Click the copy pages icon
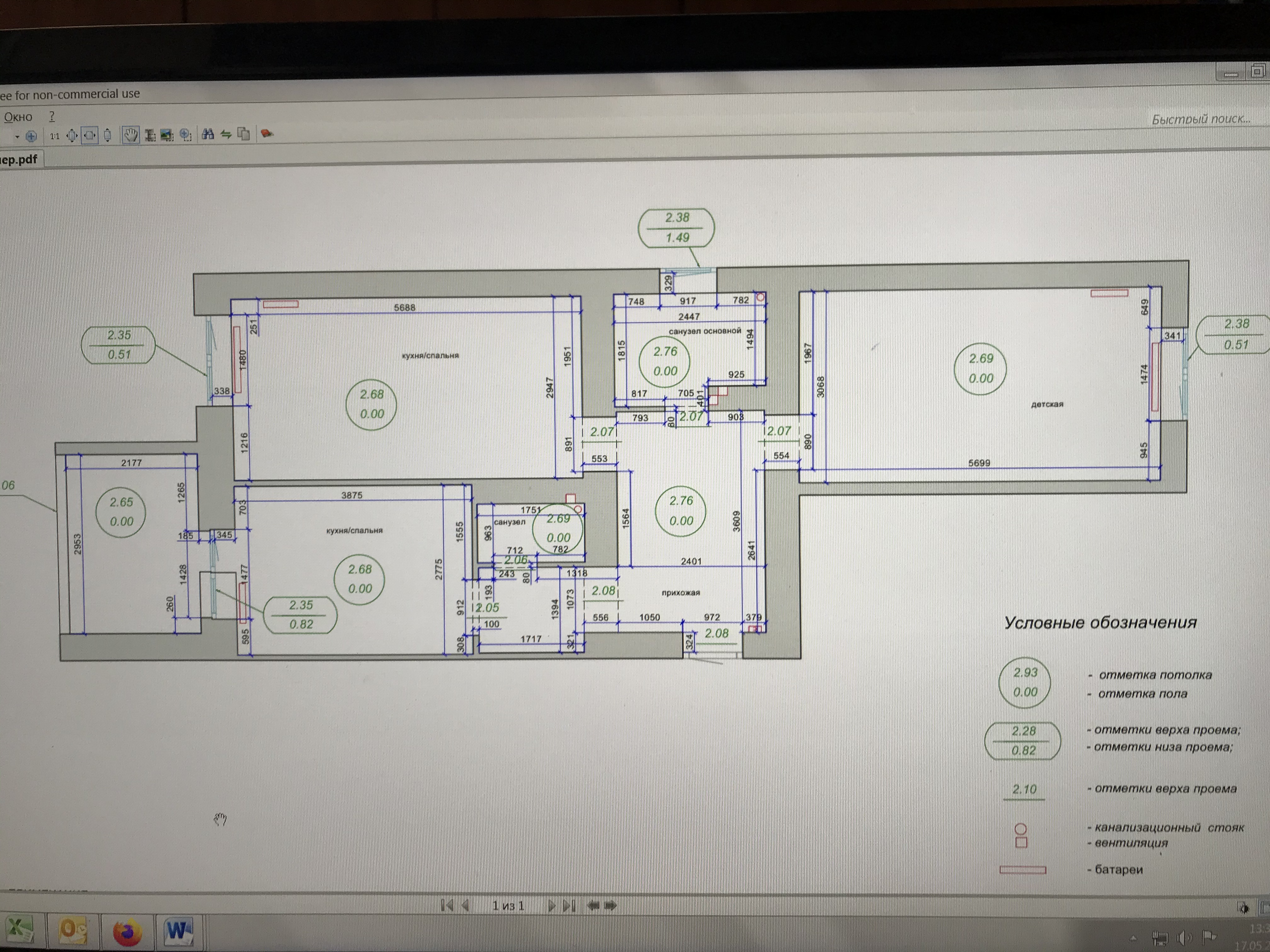 coord(244,134)
